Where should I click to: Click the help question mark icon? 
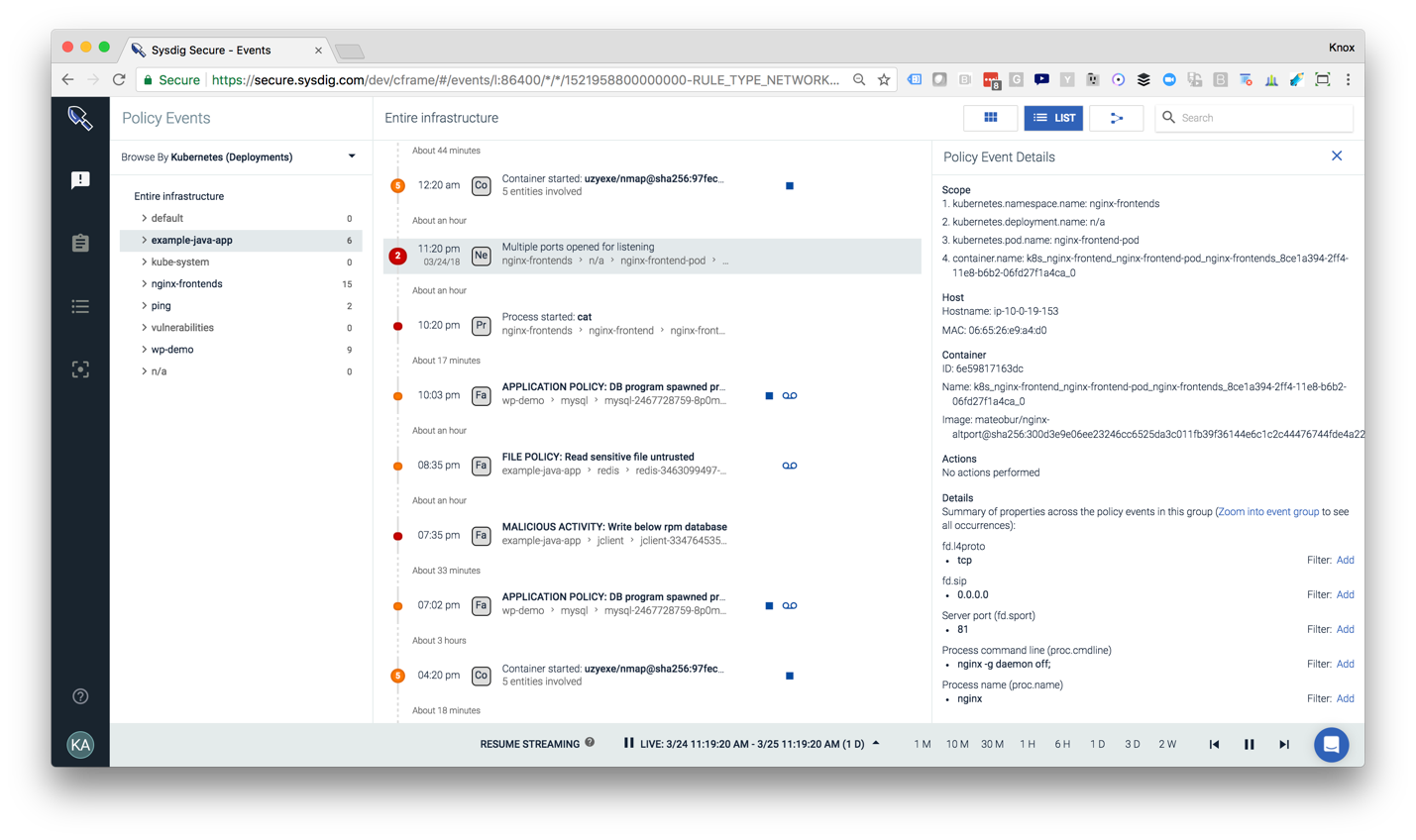(80, 696)
